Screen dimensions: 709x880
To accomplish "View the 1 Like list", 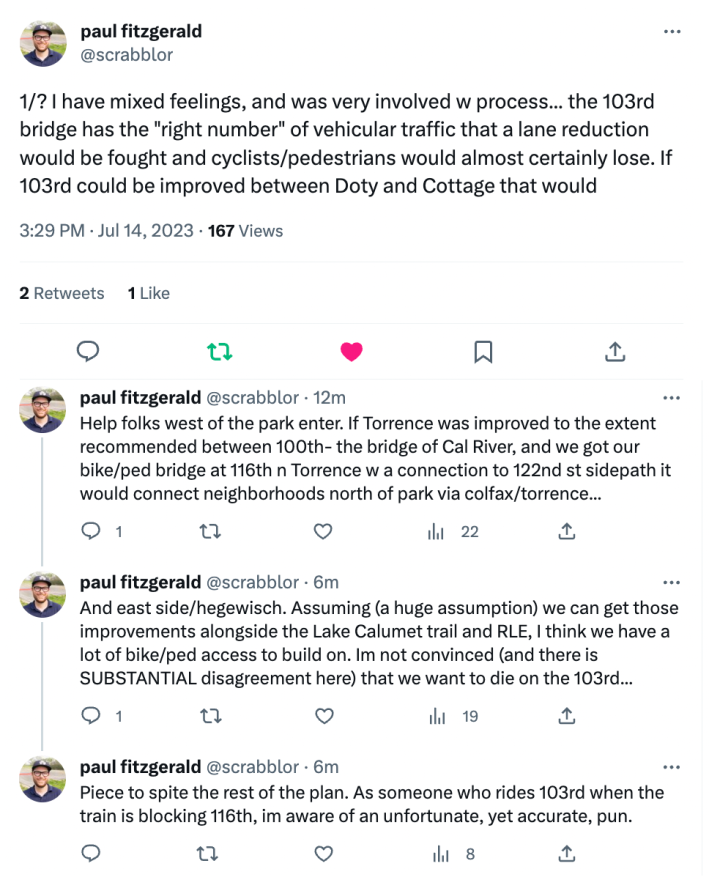I will (149, 293).
